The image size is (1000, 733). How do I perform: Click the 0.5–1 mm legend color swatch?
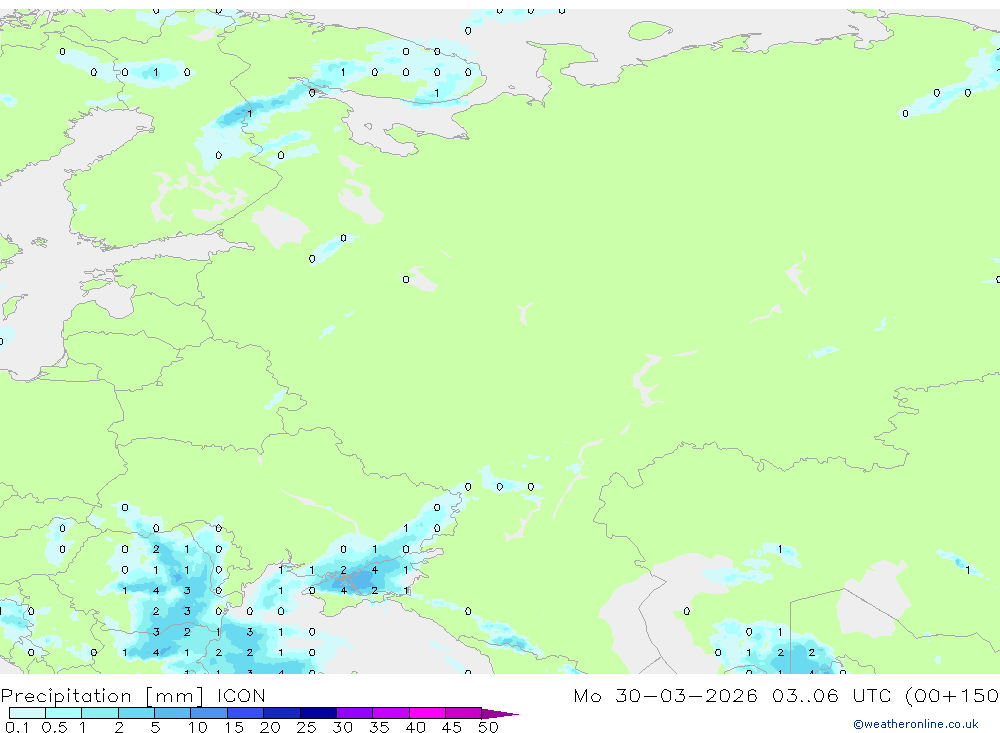64,713
